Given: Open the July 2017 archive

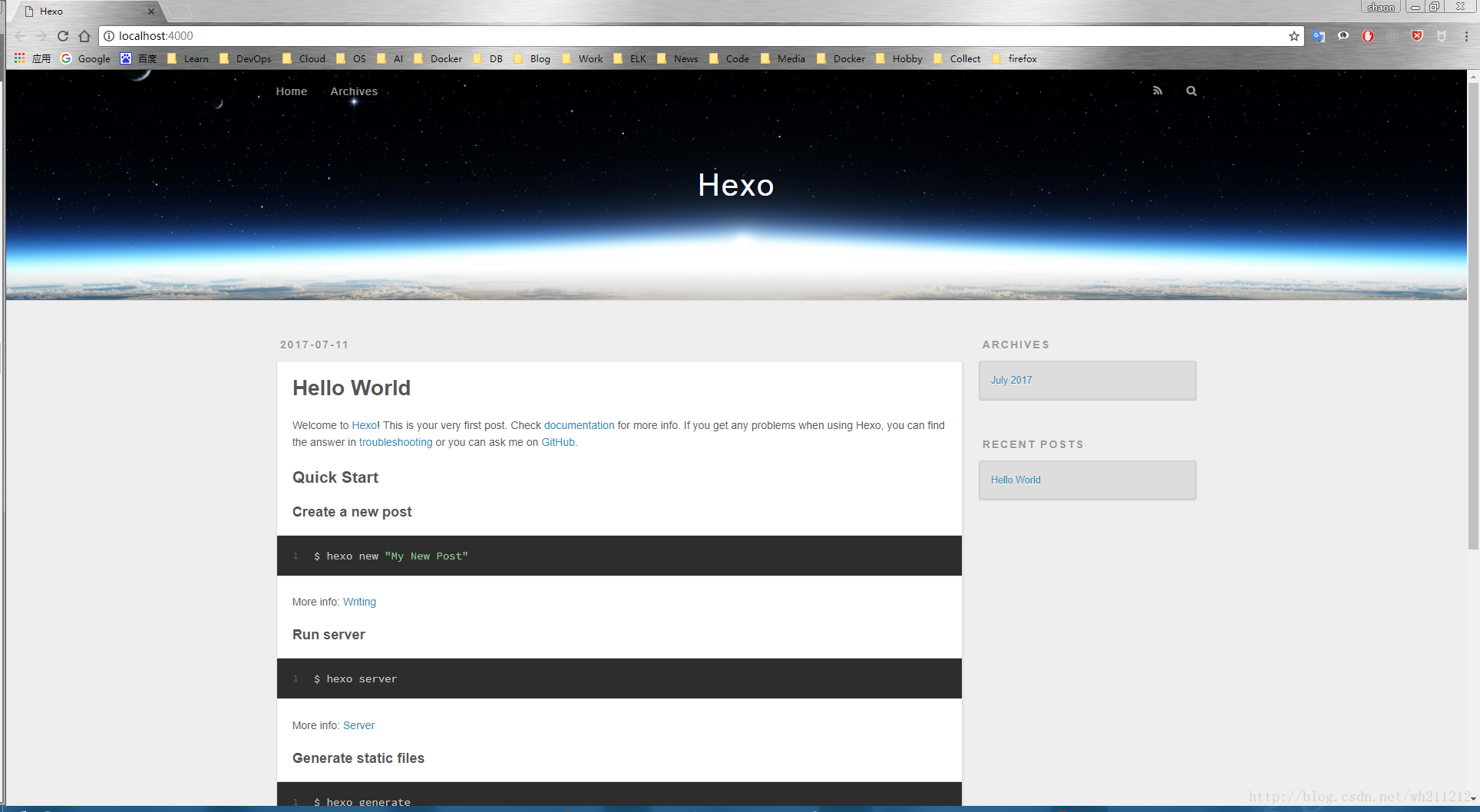Looking at the screenshot, I should point(1011,380).
